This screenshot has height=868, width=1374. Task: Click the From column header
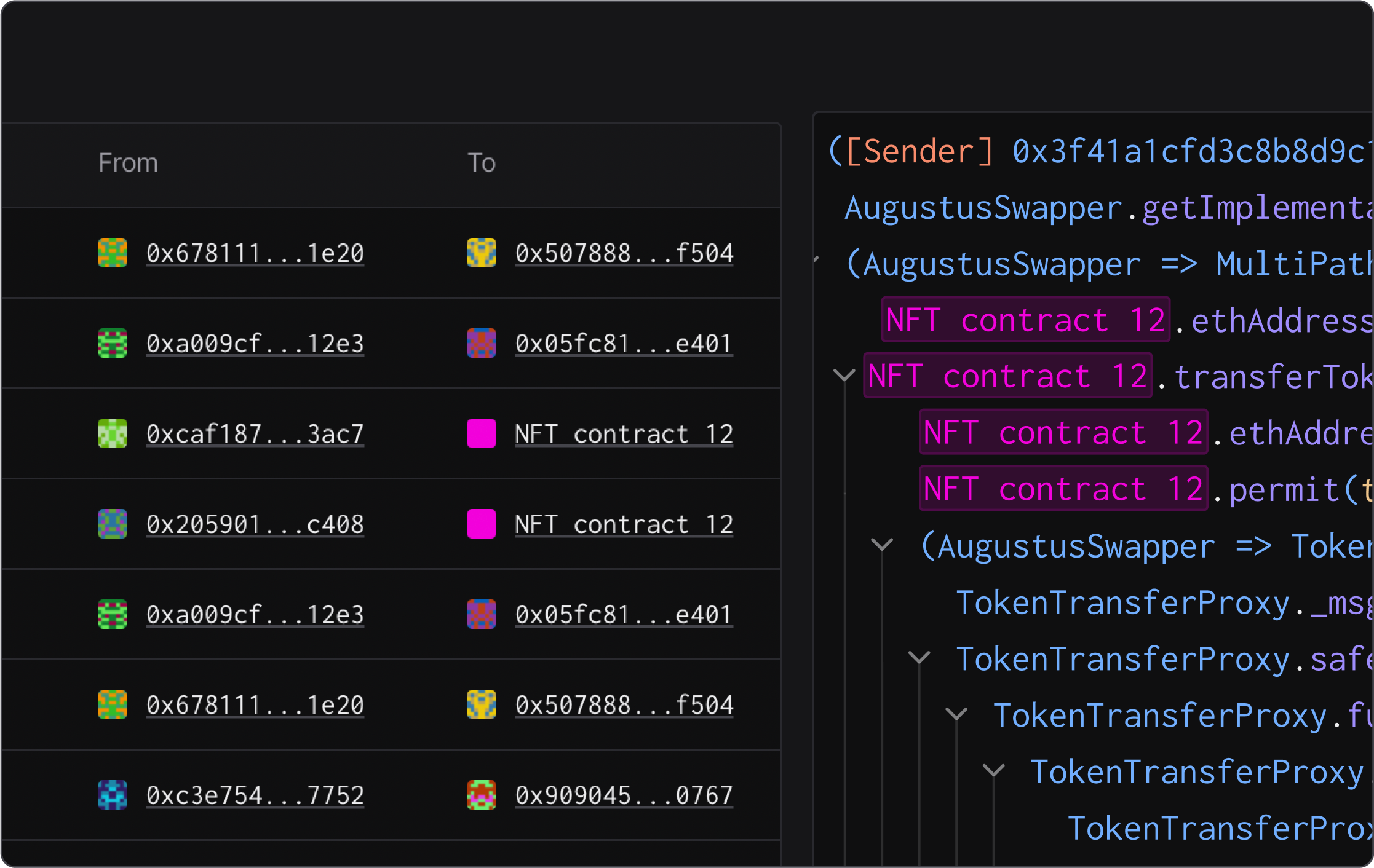(x=128, y=163)
